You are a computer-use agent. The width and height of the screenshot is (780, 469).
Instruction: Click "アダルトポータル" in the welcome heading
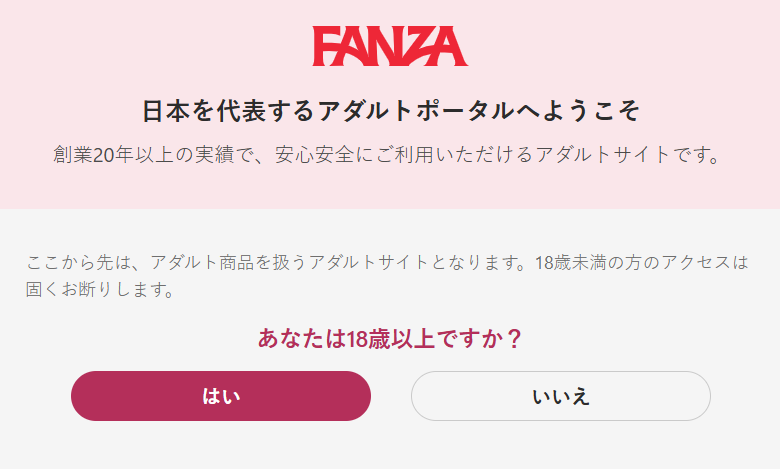(x=415, y=110)
